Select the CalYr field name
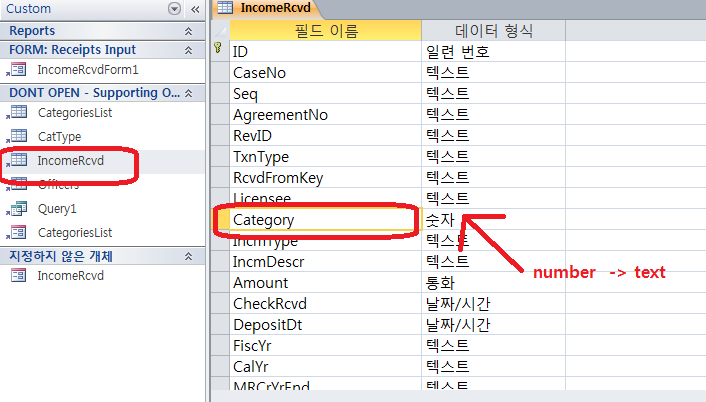 pyautogui.click(x=326, y=366)
